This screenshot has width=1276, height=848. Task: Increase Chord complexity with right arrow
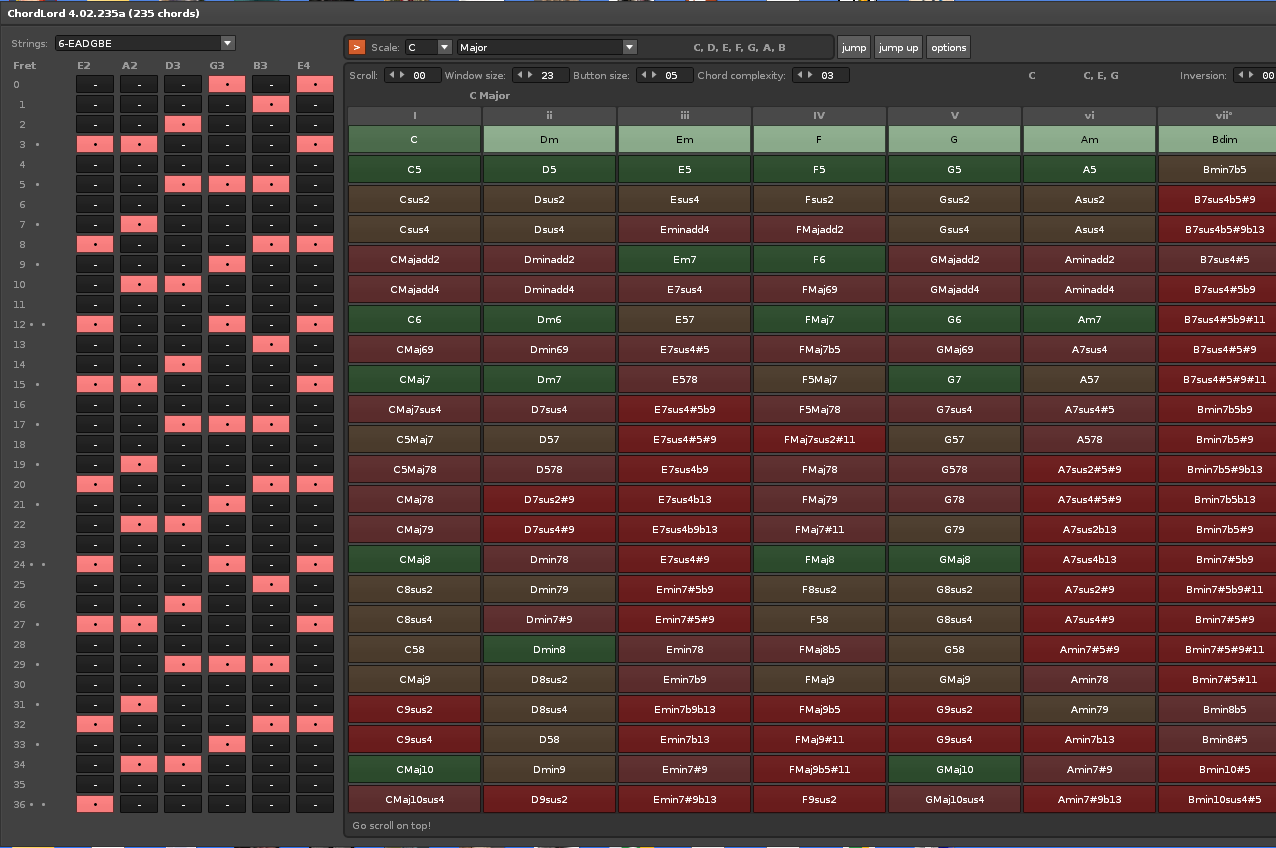pos(811,75)
